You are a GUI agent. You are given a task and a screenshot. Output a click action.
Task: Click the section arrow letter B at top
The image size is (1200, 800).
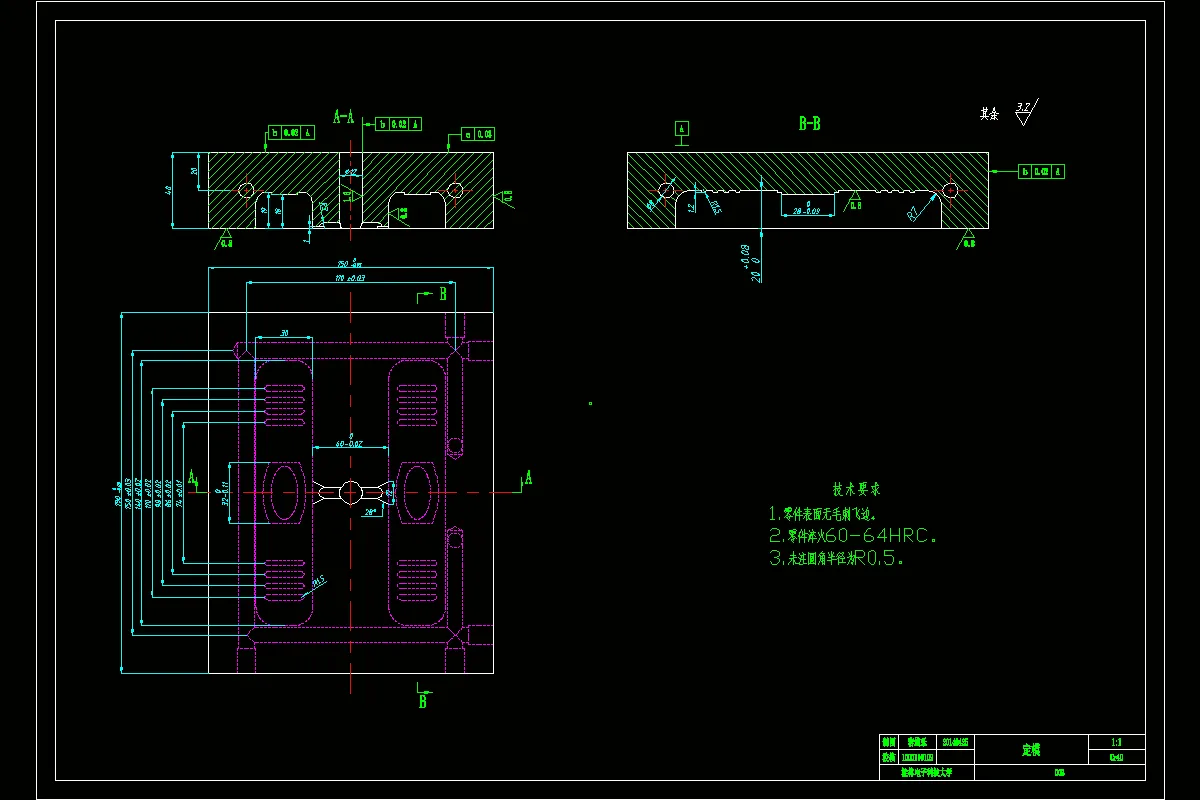point(442,294)
